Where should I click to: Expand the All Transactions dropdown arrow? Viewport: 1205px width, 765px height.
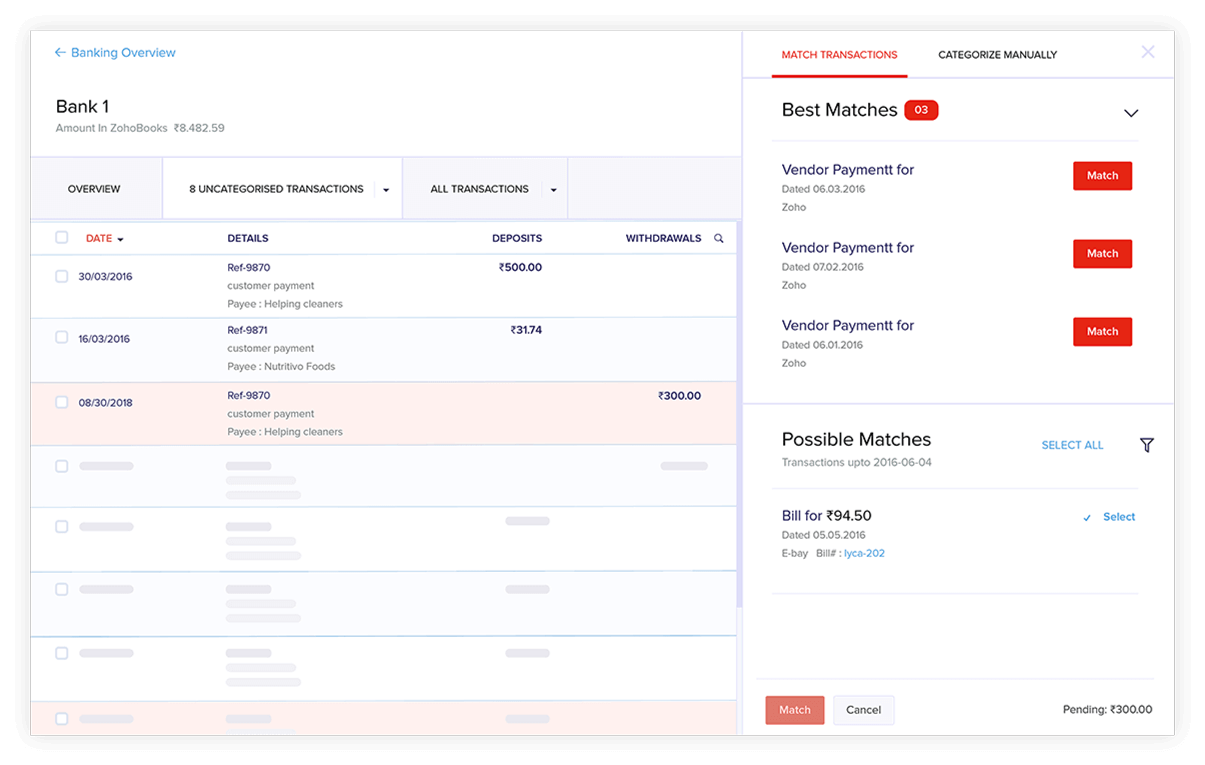tap(553, 190)
